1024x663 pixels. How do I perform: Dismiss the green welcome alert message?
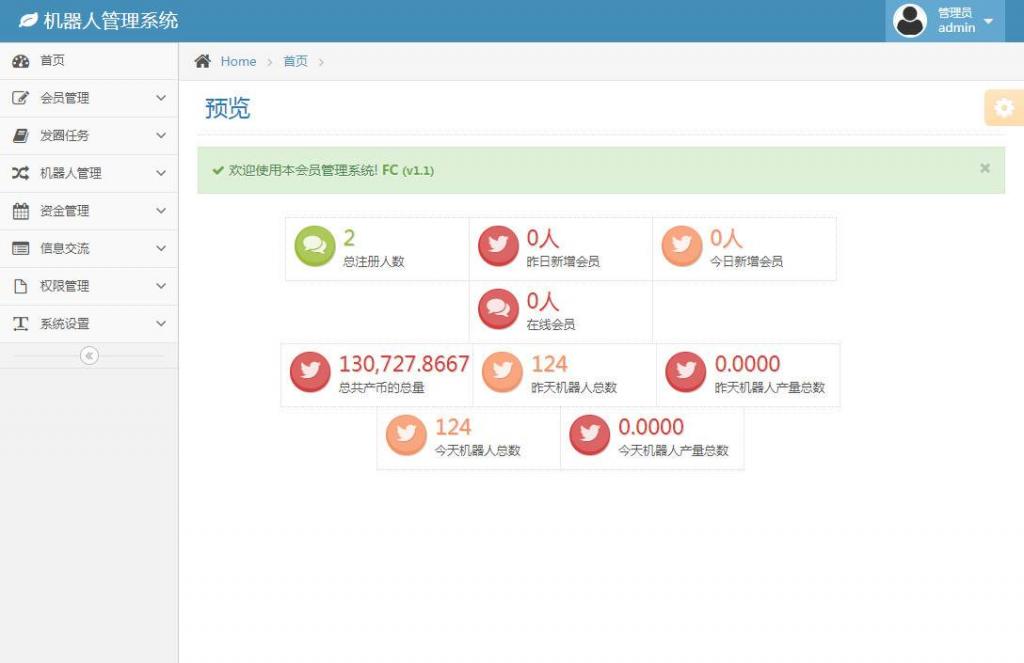[984, 168]
